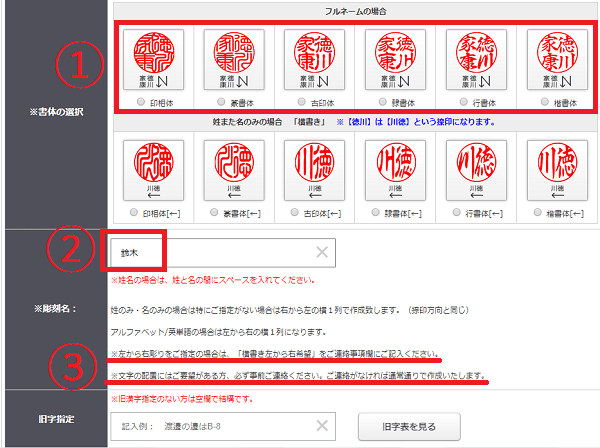
Task: Select the 隷書体 full-name radio button
Action: click(382, 102)
